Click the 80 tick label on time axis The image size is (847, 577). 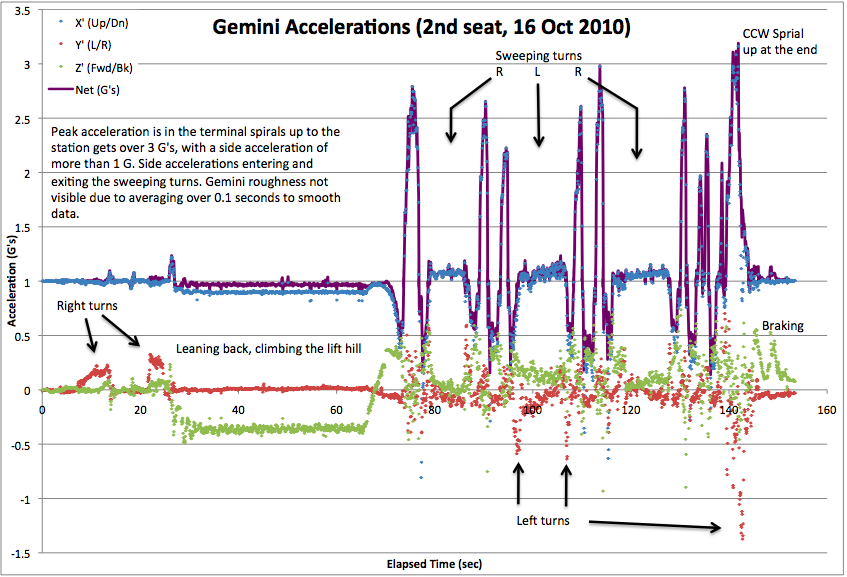point(434,410)
